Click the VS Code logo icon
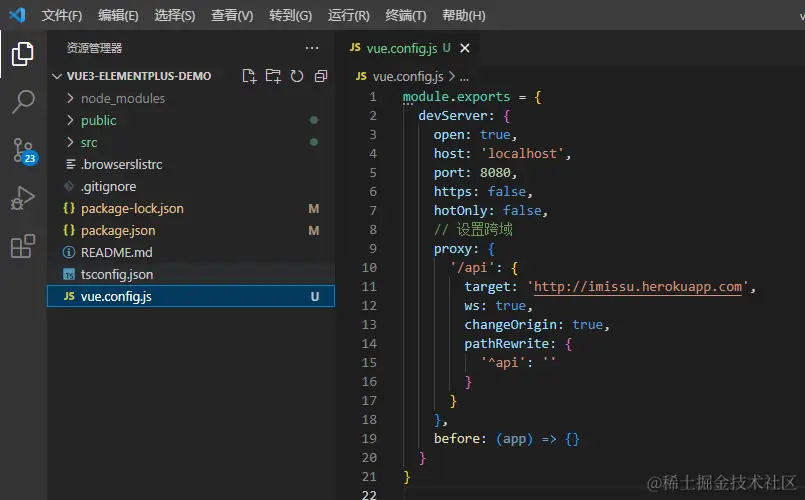The width and height of the screenshot is (805, 500). (x=17, y=15)
